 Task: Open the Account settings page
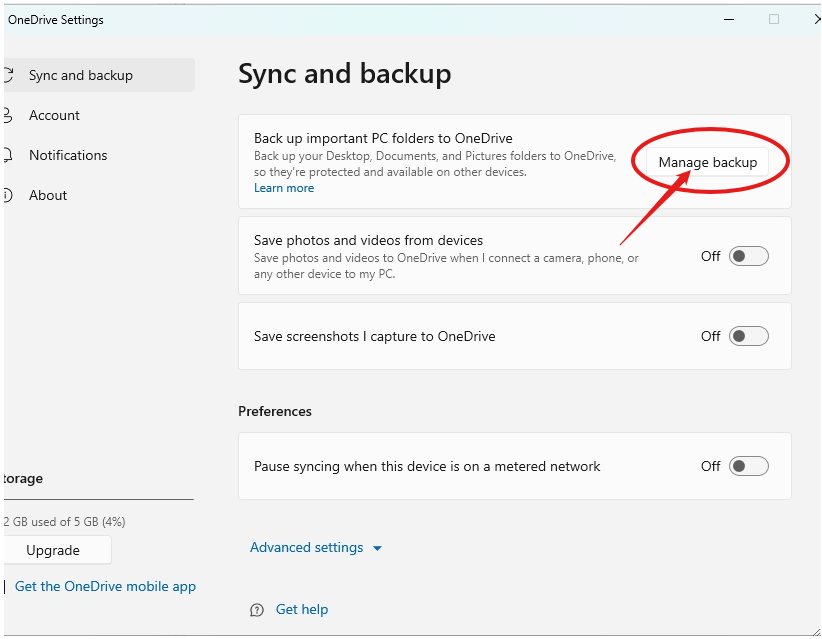(54, 115)
